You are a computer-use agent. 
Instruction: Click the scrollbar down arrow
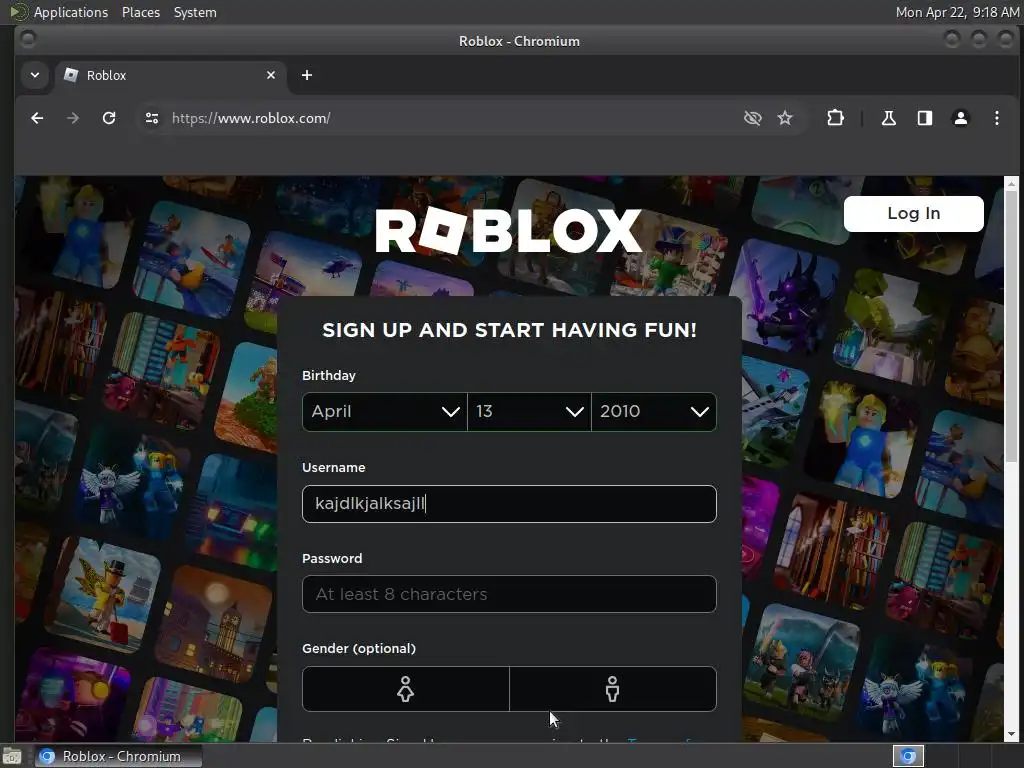click(1011, 734)
